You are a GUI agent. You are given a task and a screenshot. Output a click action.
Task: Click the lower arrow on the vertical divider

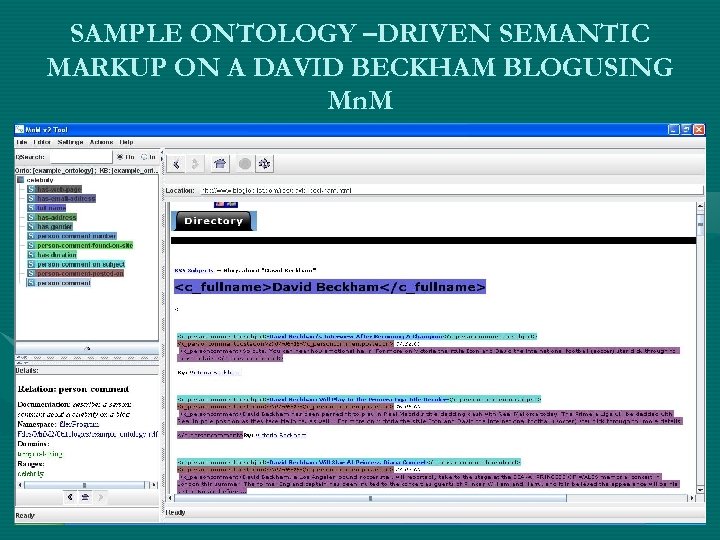point(162,159)
